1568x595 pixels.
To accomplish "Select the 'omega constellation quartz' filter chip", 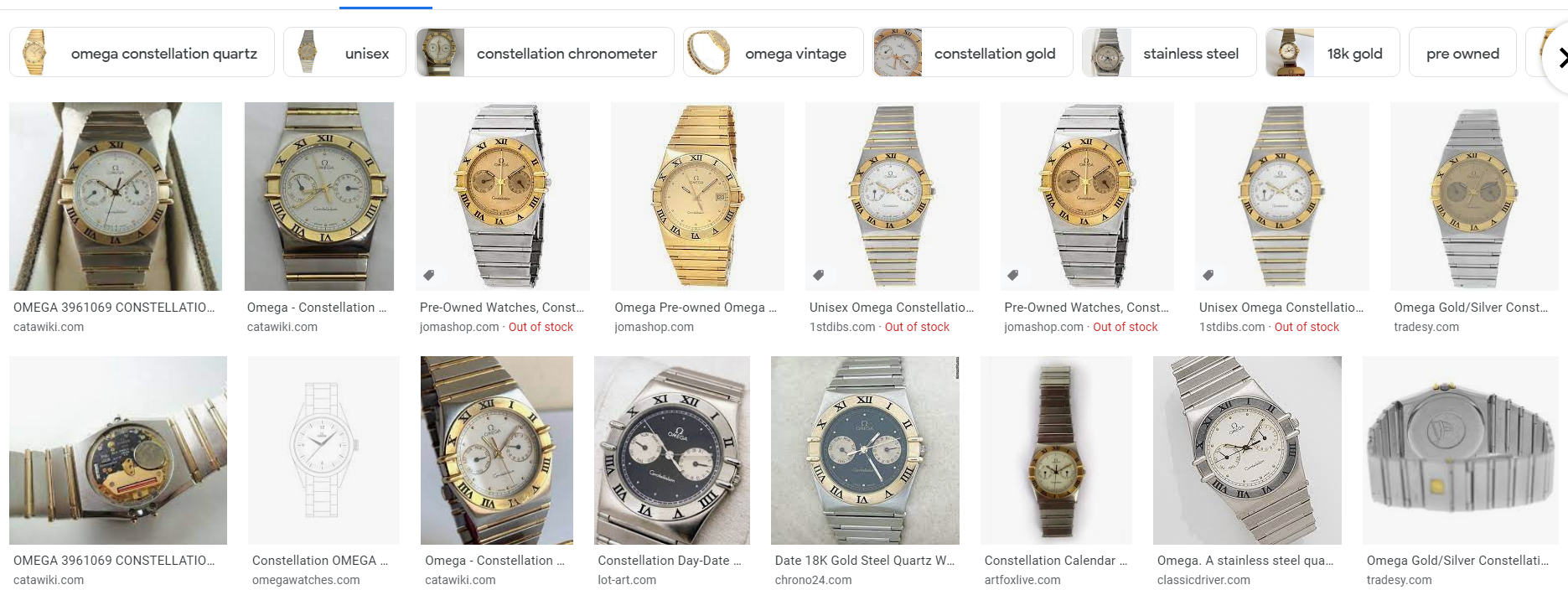I will 142,52.
